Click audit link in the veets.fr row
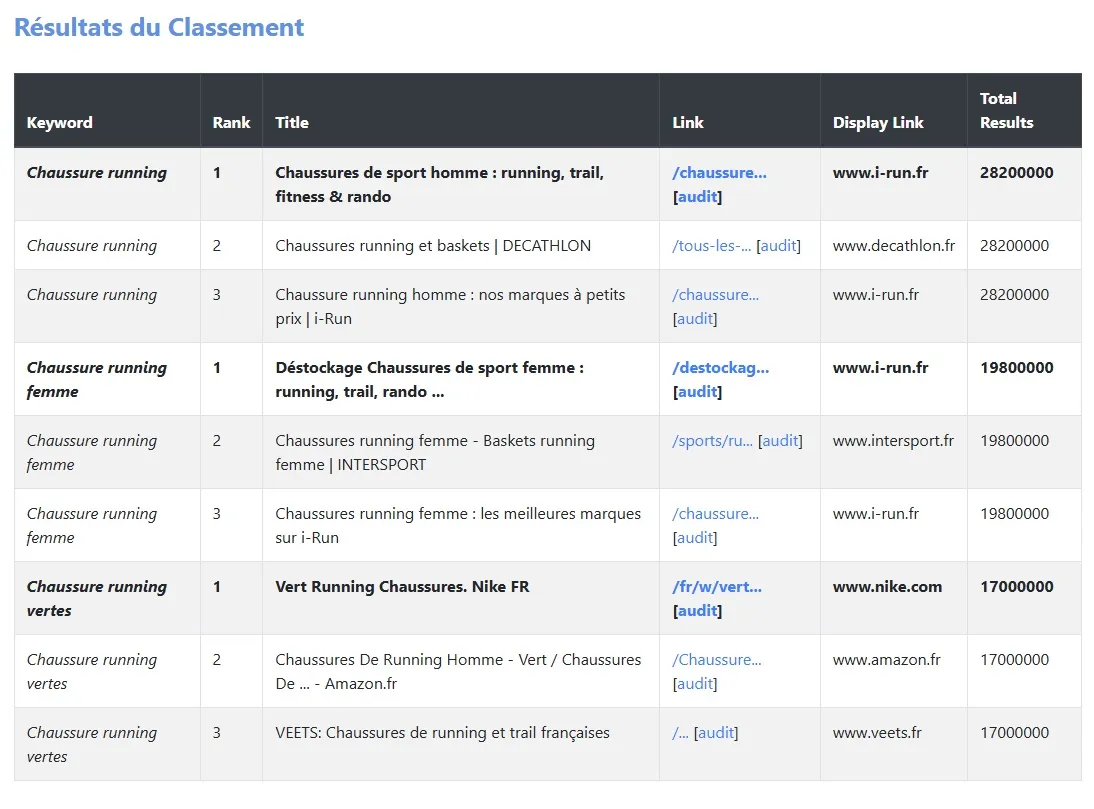Screen dimensions: 1094x809 [716, 733]
